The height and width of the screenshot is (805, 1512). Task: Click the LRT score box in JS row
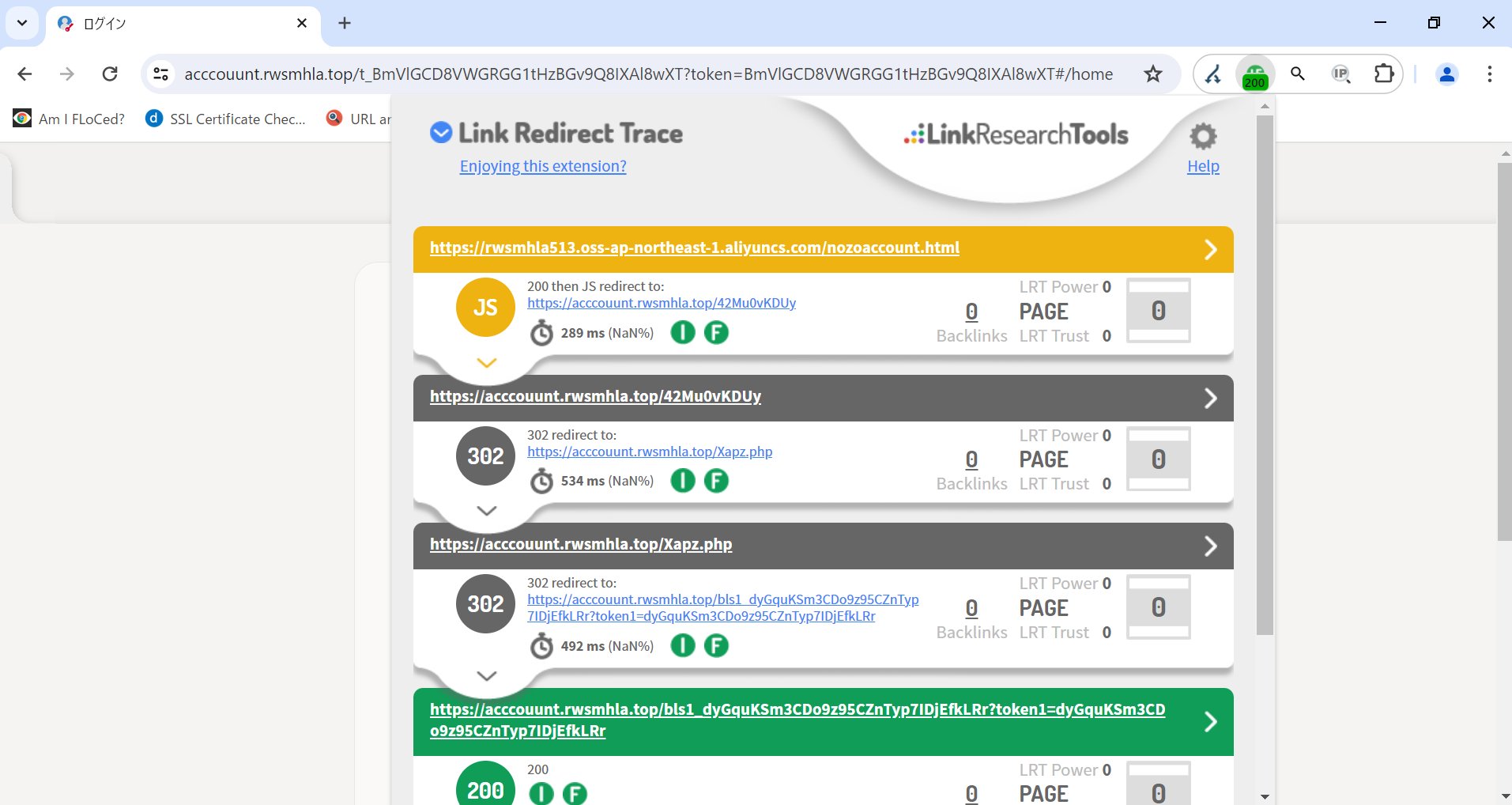(x=1158, y=311)
